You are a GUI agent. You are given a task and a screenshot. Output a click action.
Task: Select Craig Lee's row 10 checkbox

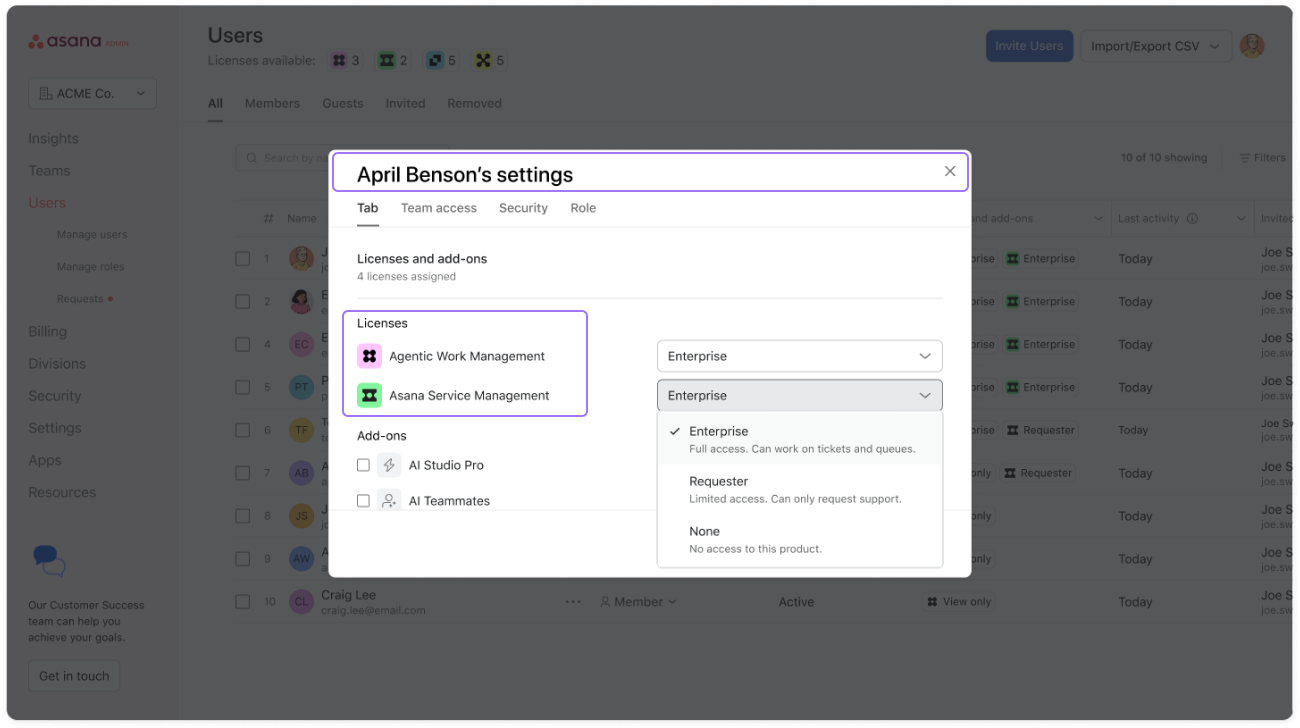(x=243, y=602)
